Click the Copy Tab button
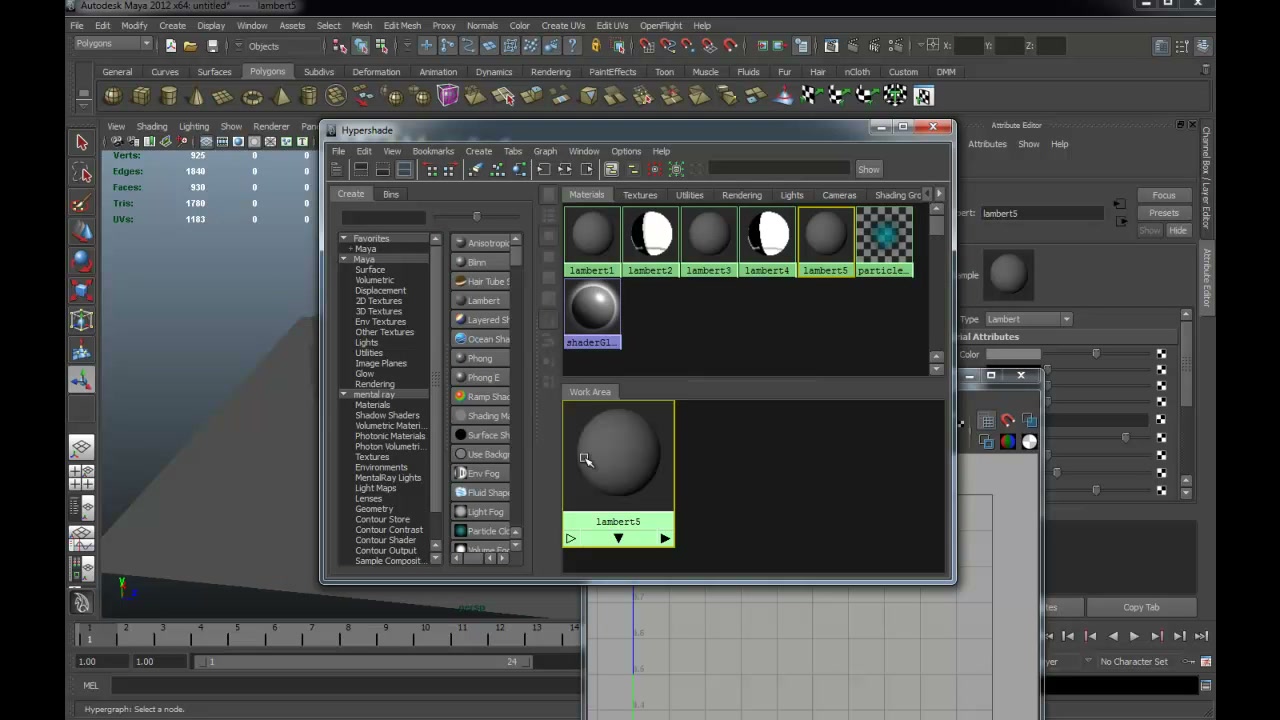 coord(1141,607)
